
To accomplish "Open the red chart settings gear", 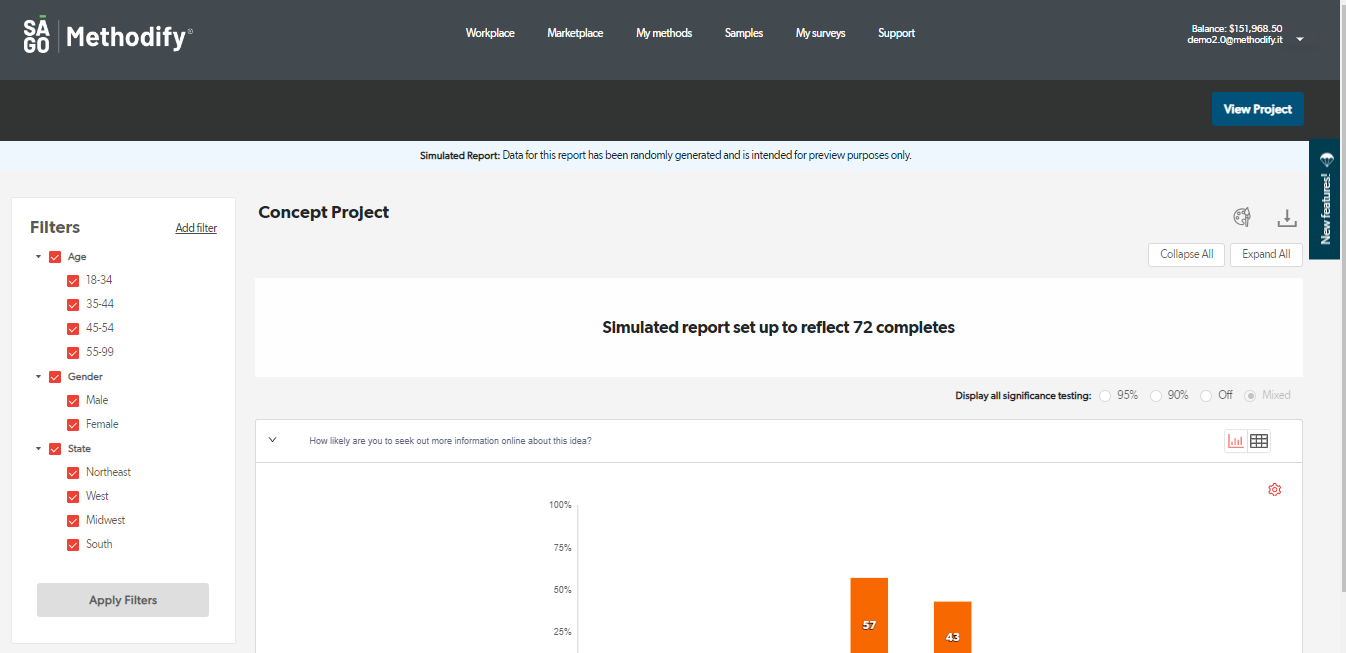I will 1274,490.
